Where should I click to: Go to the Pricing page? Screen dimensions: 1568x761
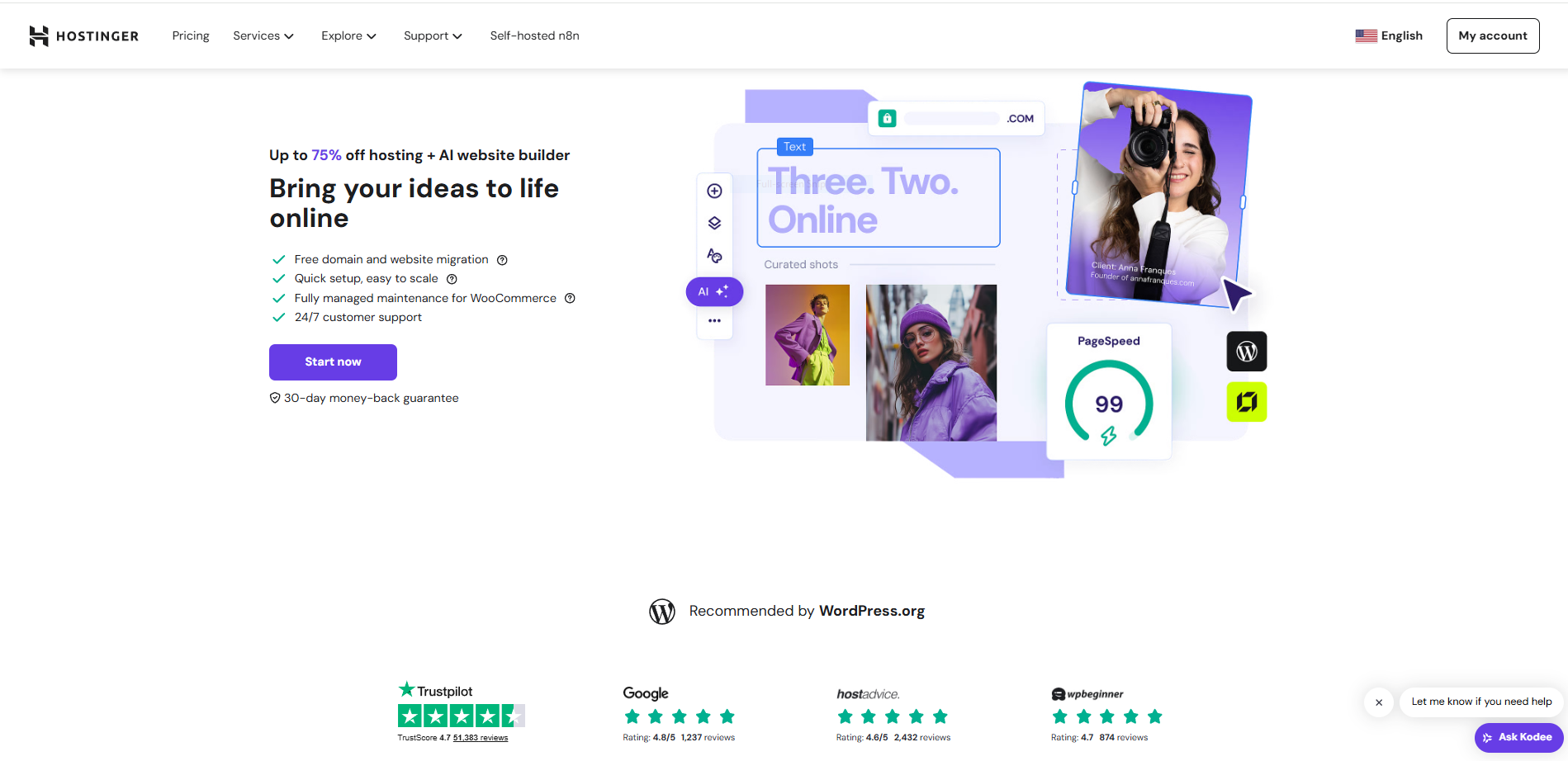pos(191,35)
